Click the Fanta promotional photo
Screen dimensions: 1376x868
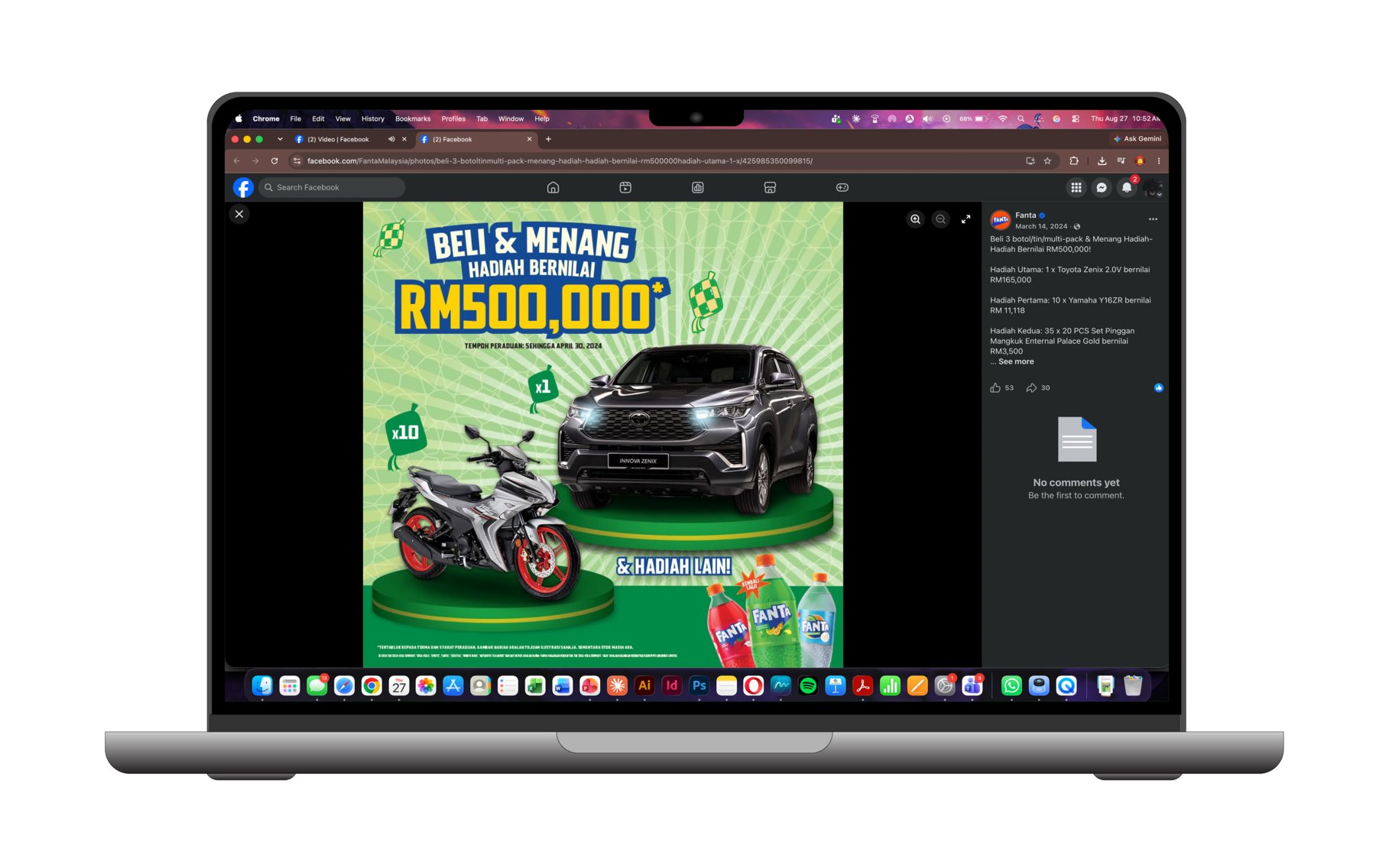(x=603, y=435)
